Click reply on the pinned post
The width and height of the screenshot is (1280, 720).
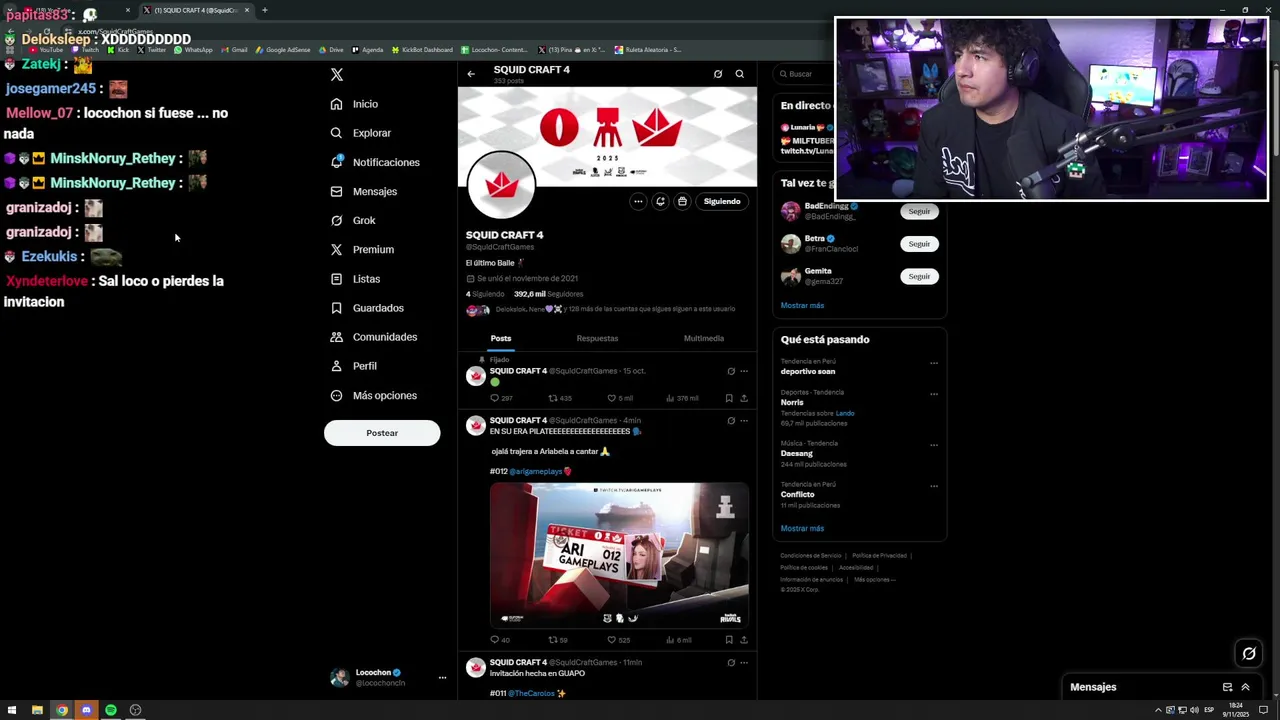[x=501, y=398]
